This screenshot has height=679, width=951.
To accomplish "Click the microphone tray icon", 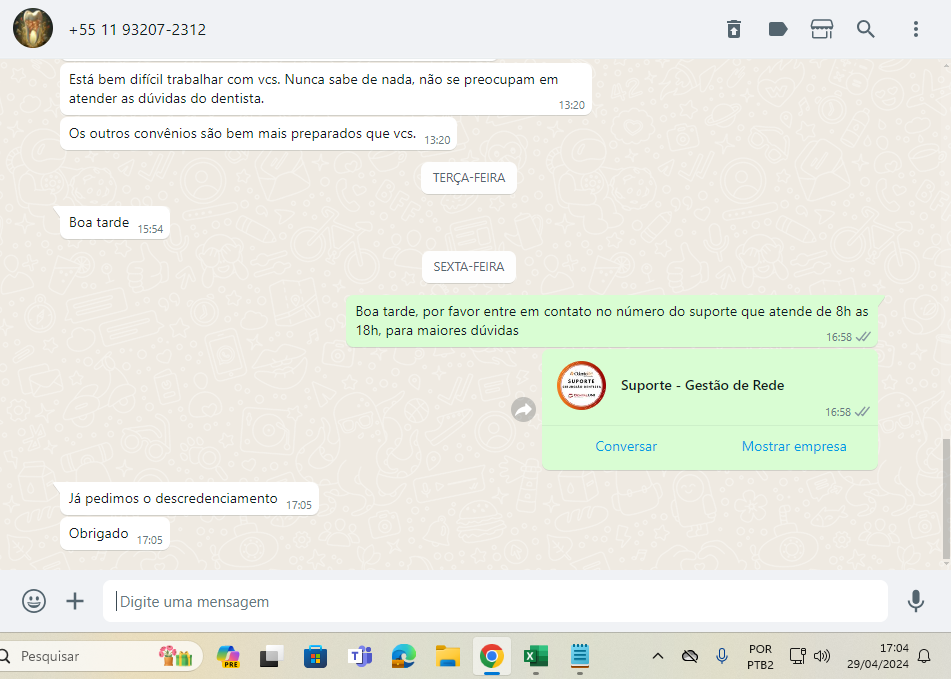I will pyautogui.click(x=722, y=656).
